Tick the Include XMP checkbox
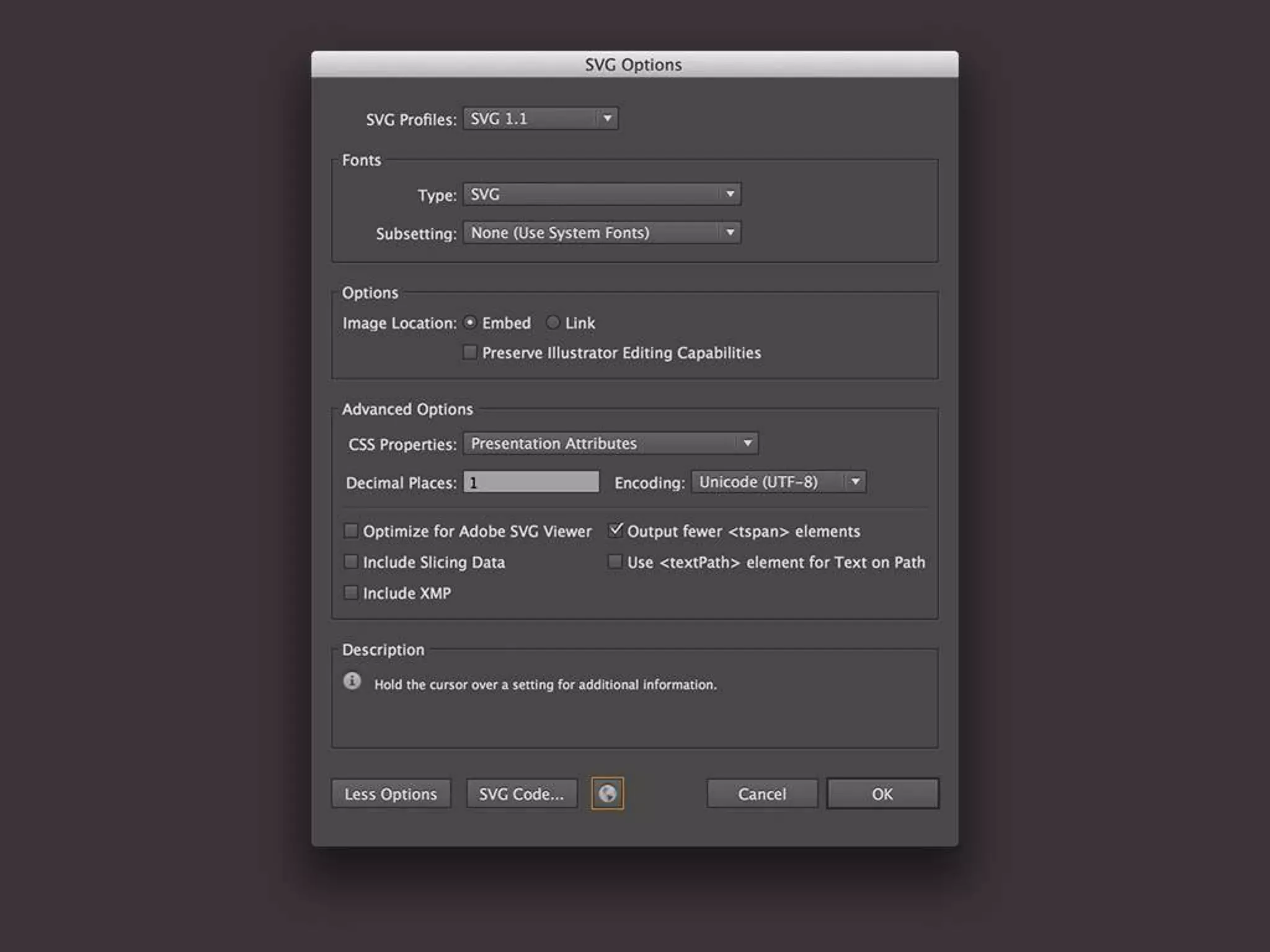 point(351,593)
